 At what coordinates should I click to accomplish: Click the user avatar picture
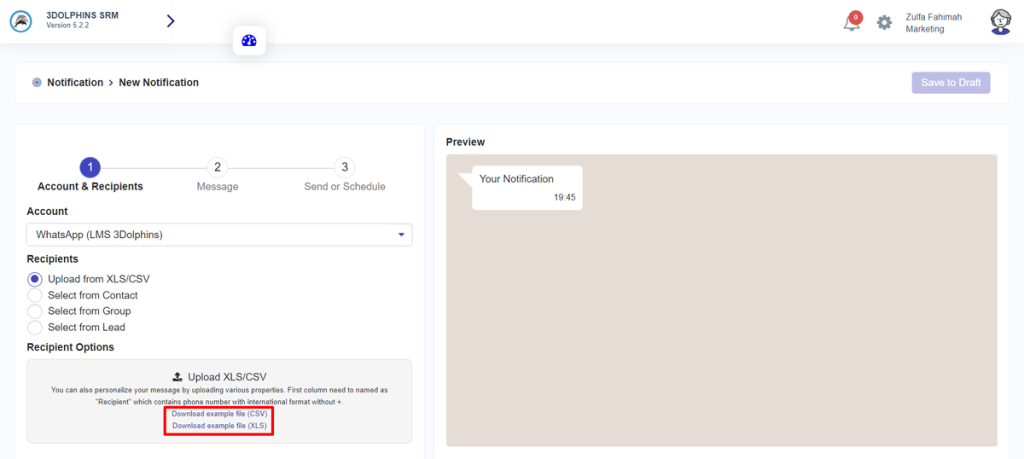[1000, 22]
